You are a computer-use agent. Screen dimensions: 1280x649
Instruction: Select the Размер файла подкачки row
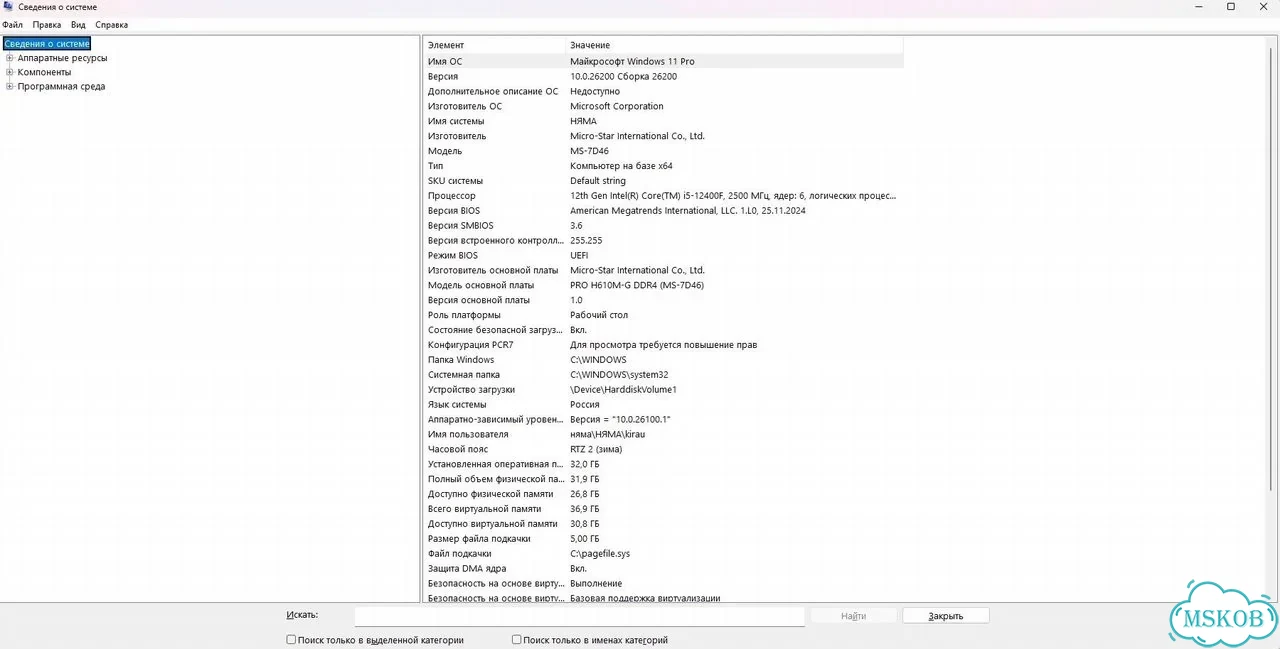(x=664, y=539)
